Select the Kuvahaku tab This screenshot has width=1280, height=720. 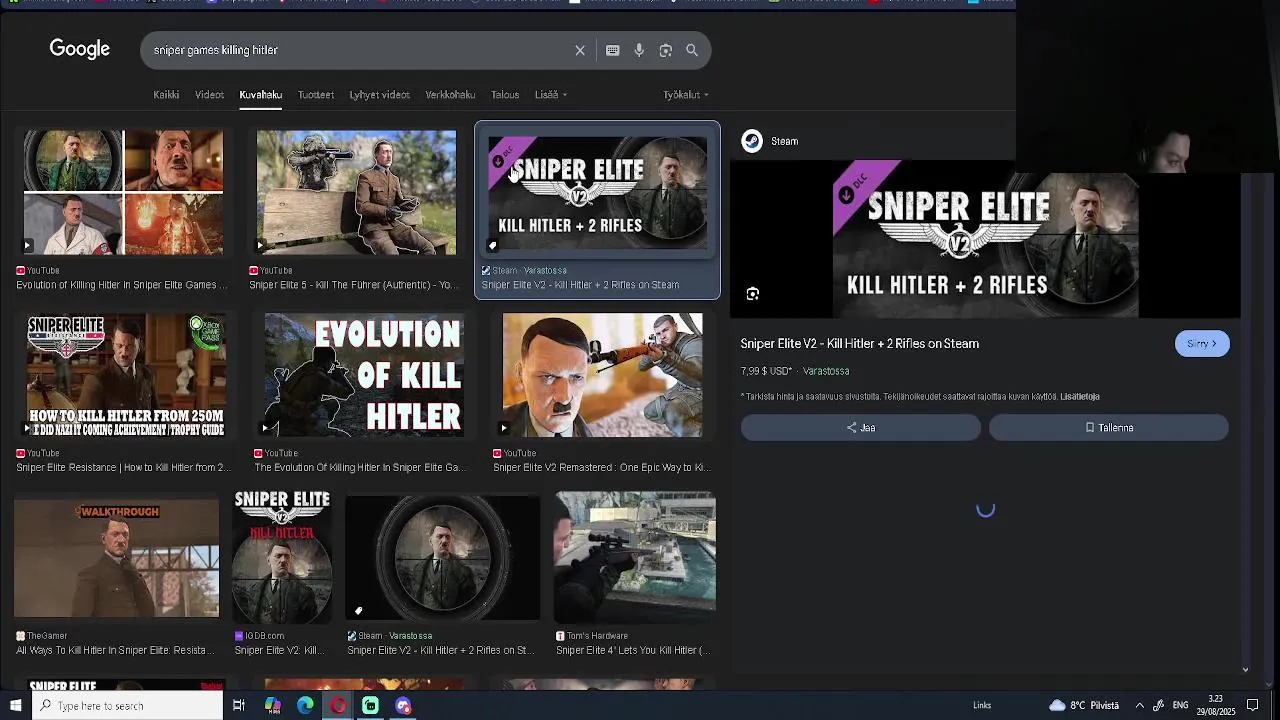(x=260, y=95)
